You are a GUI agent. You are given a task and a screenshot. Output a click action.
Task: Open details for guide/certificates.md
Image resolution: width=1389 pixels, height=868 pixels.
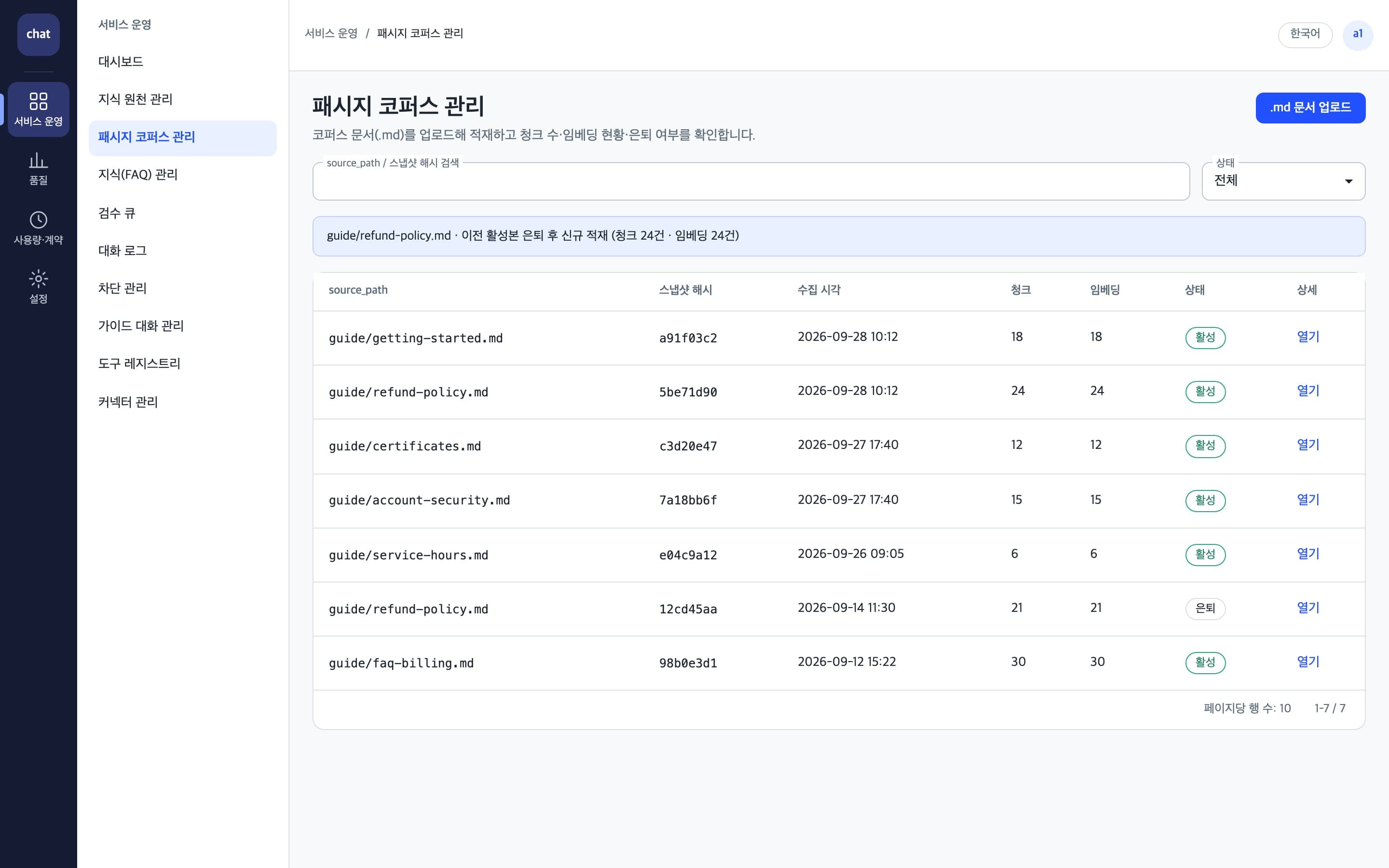1308,445
